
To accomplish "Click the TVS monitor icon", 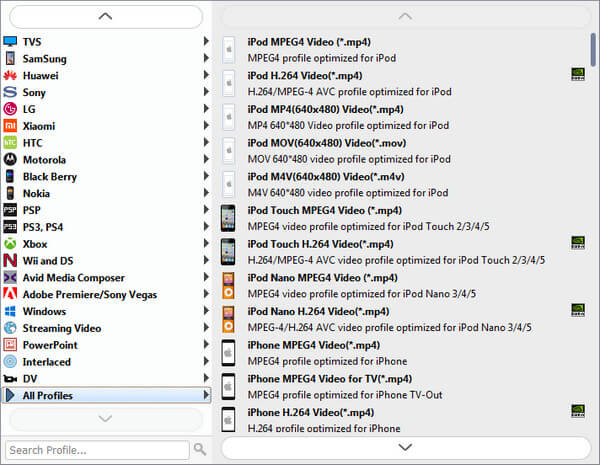I will tap(10, 41).
